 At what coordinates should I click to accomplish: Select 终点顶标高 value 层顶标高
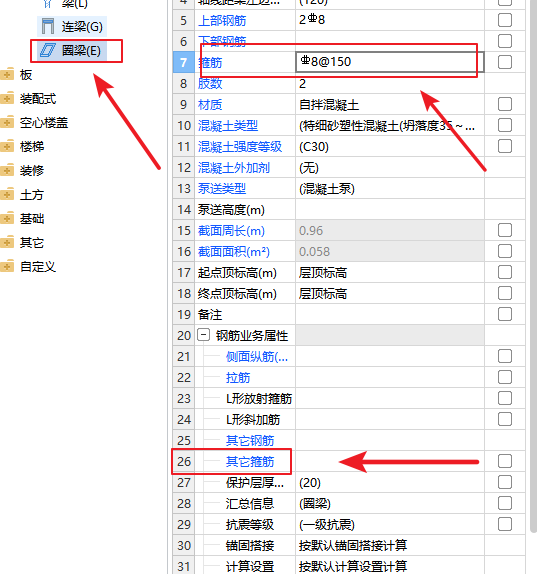(389, 294)
